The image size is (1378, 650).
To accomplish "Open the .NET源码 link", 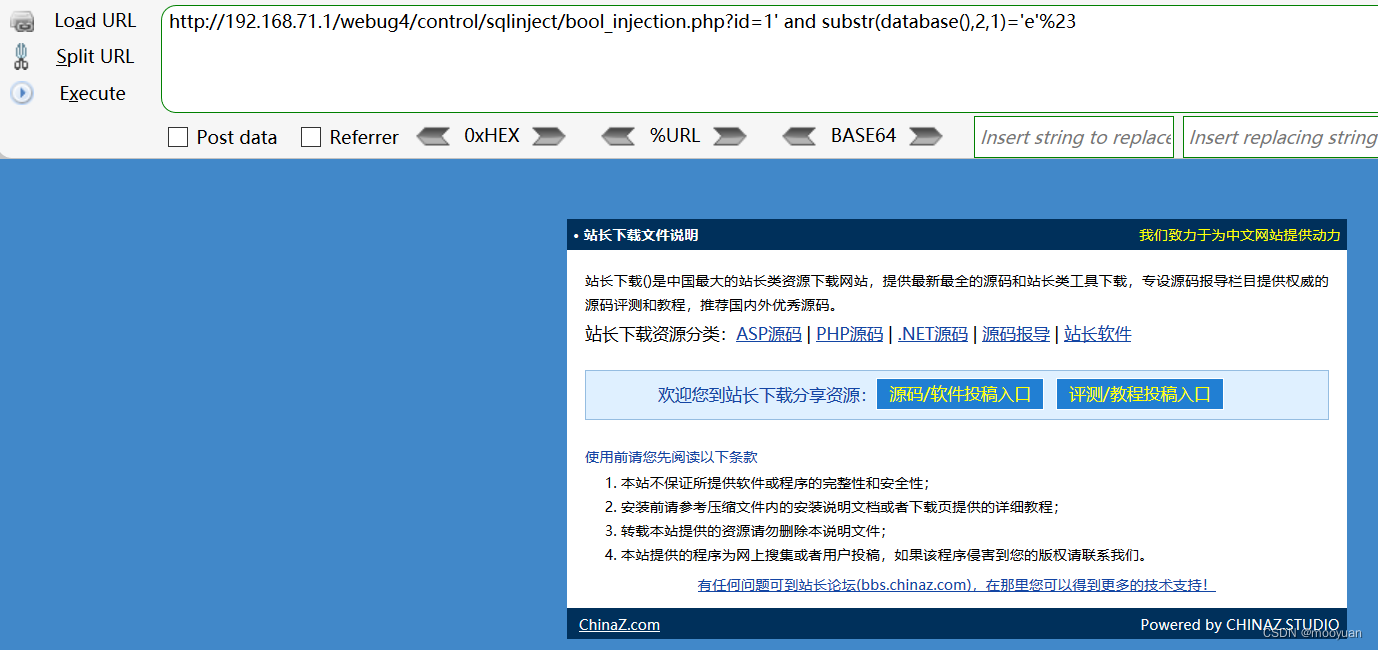I will 933,334.
